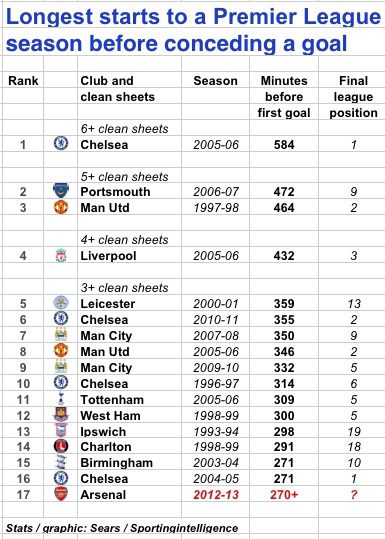
Task: Click the Man City crest in rank 7 row
Action: point(61,334)
